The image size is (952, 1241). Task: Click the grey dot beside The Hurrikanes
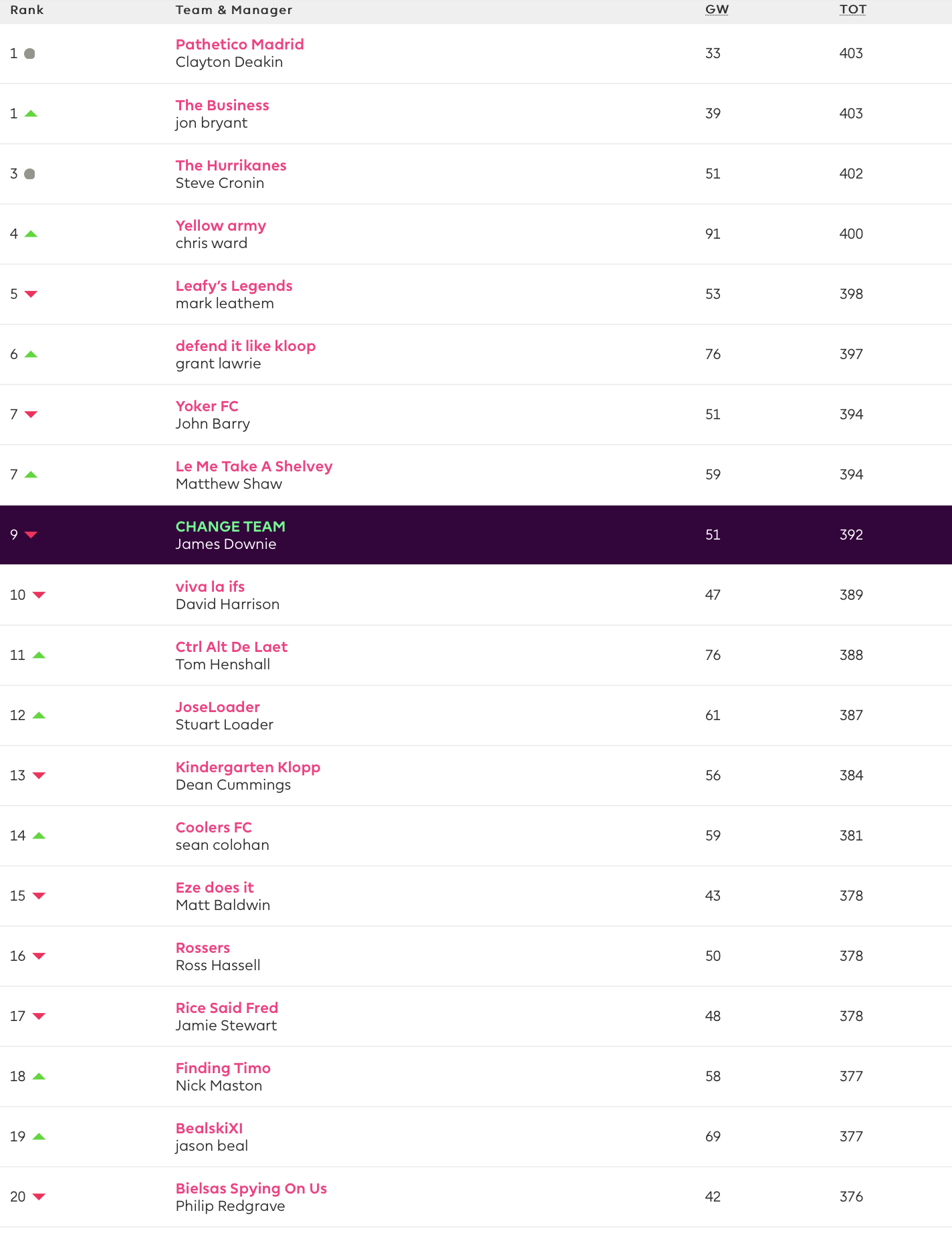(29, 174)
